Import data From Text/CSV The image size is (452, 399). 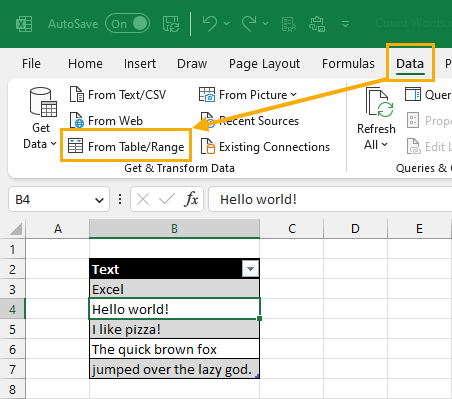click(x=118, y=95)
